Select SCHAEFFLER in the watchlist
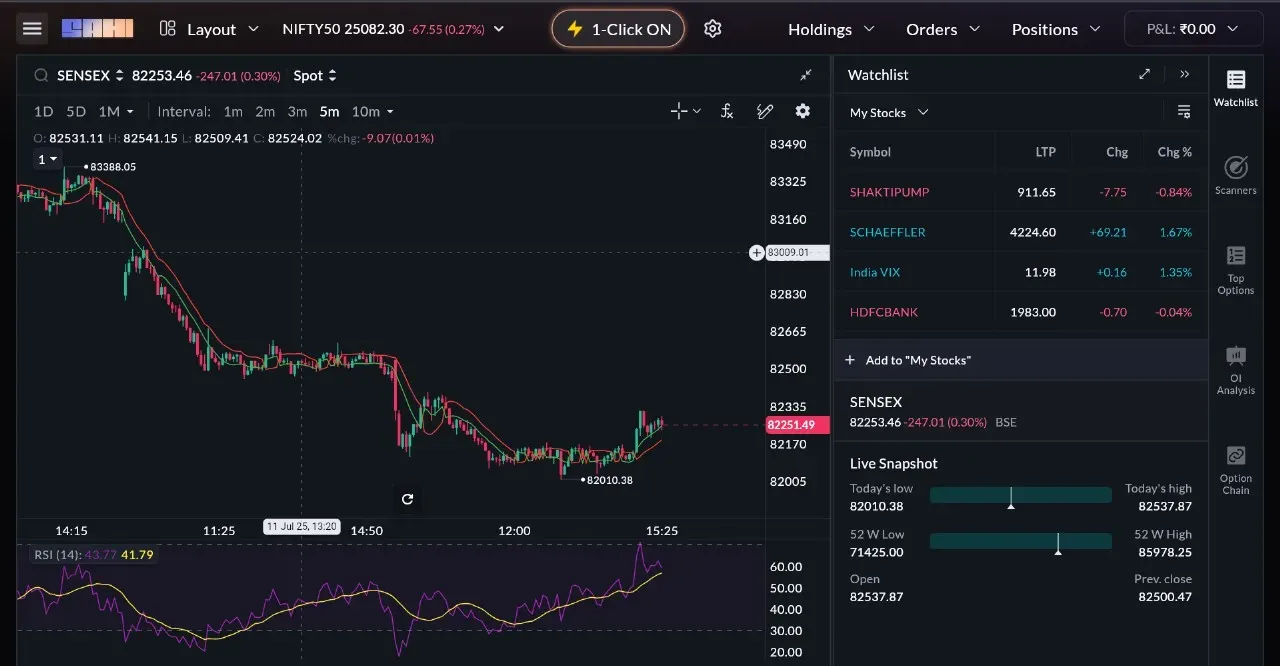 point(887,232)
